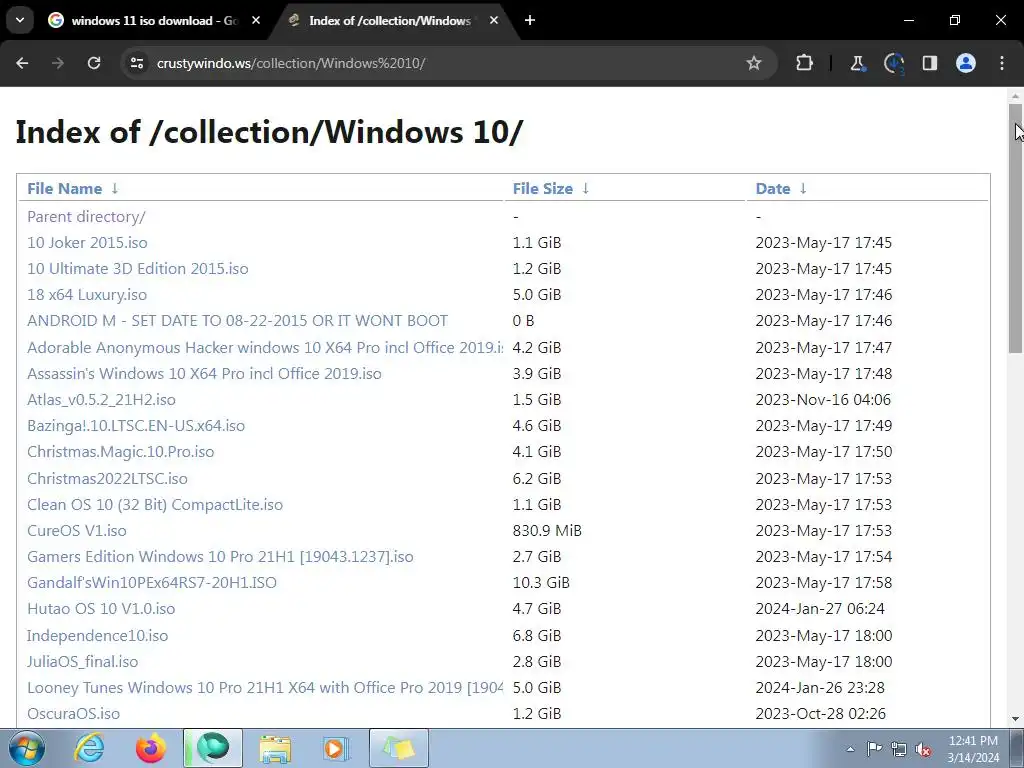Open the Windows Start menu orb

point(27,748)
